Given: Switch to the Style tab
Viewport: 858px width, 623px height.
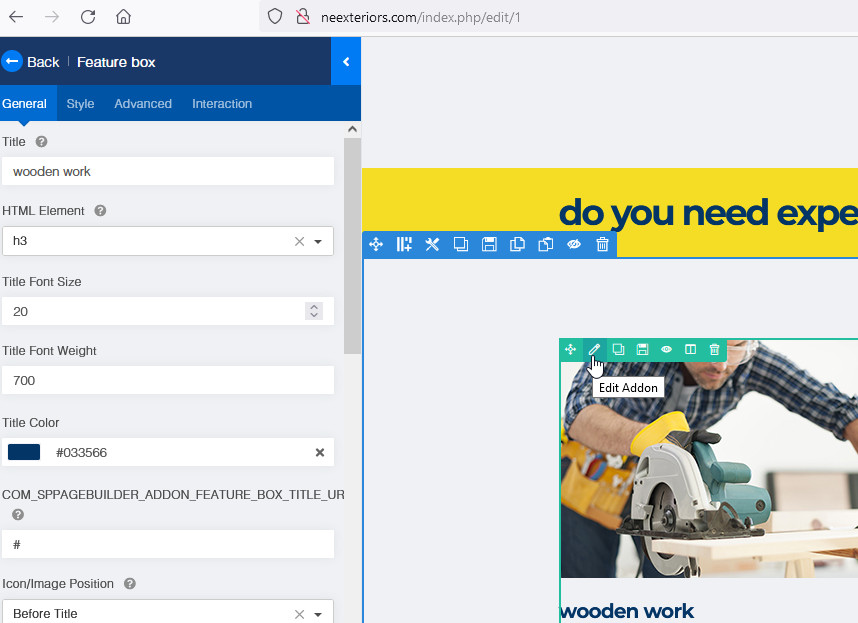Looking at the screenshot, I should click(80, 104).
